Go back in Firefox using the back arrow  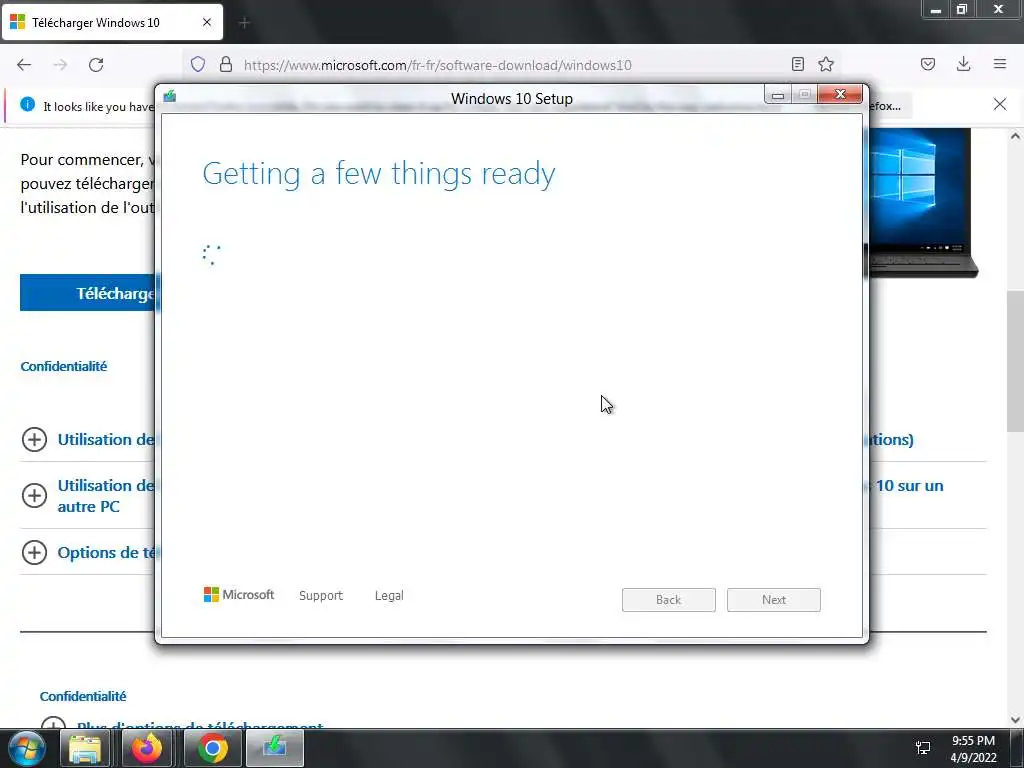coord(24,65)
